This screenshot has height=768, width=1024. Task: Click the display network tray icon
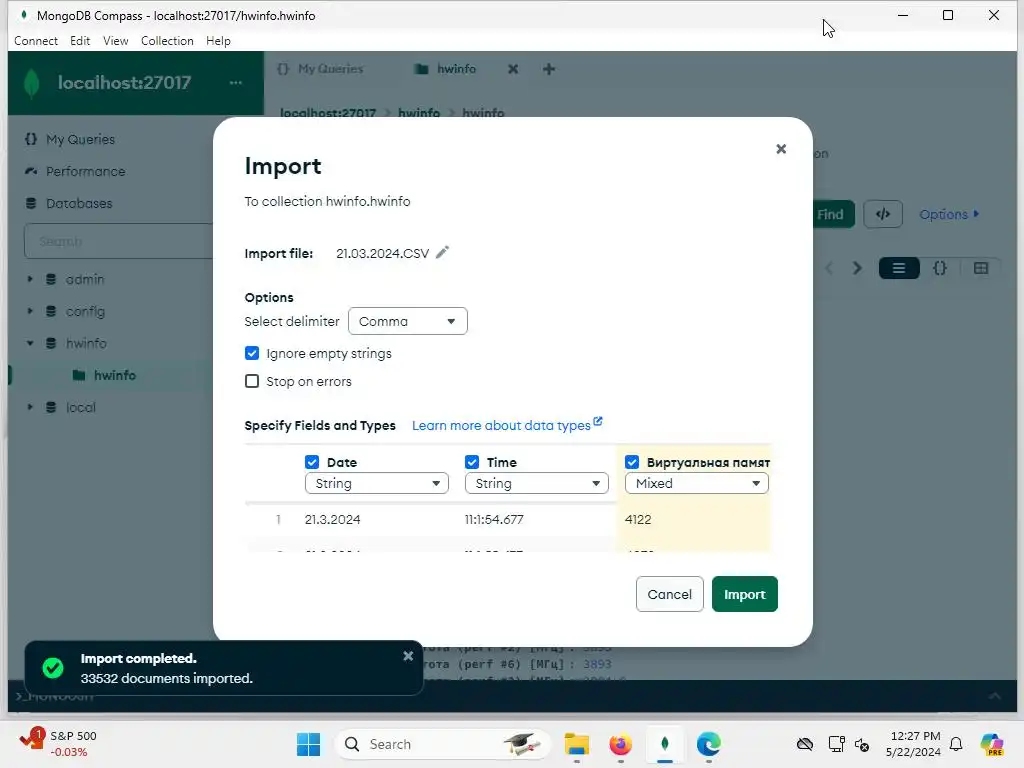pos(837,744)
